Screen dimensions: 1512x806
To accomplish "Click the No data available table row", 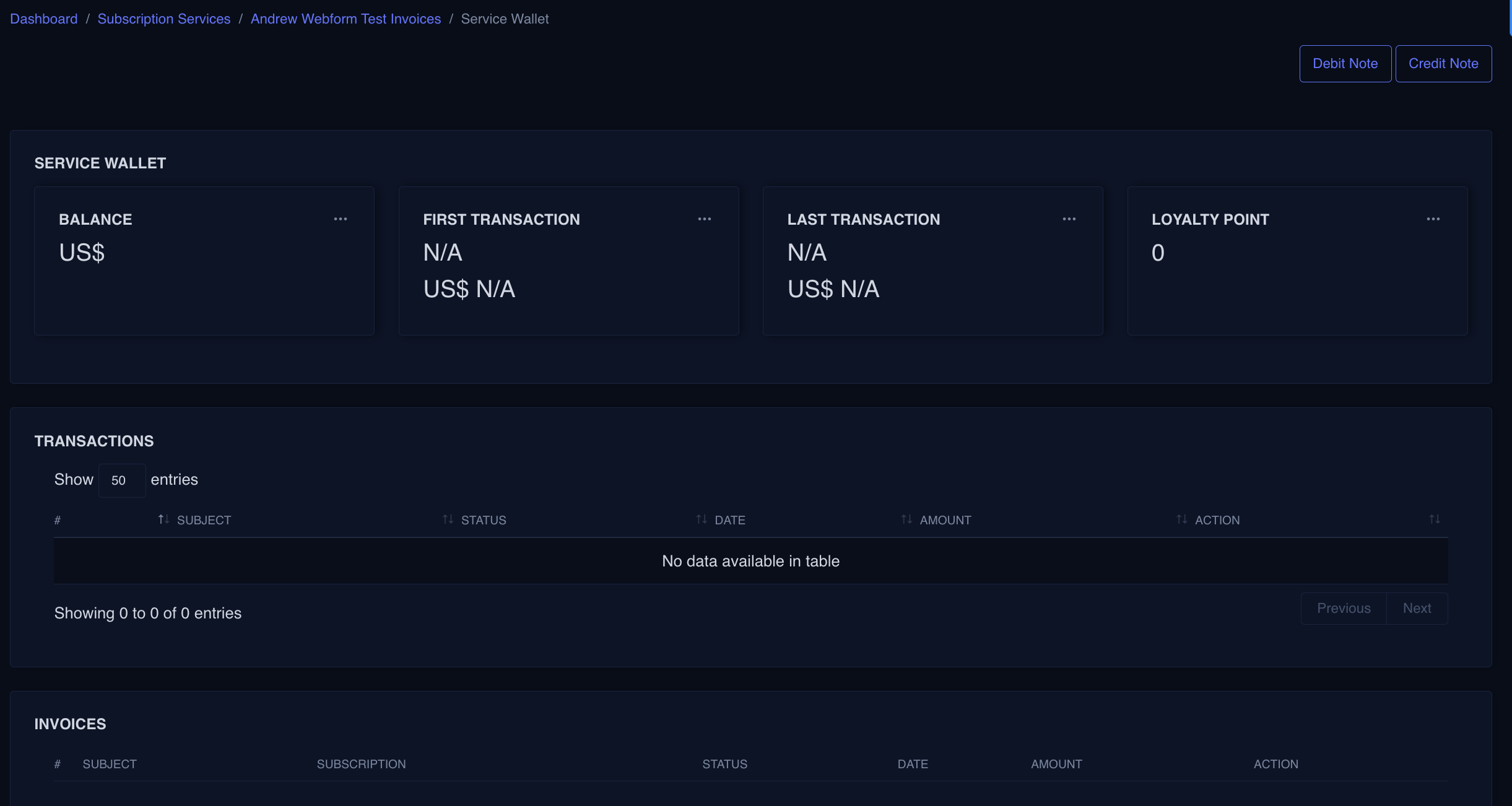I will tap(750, 561).
